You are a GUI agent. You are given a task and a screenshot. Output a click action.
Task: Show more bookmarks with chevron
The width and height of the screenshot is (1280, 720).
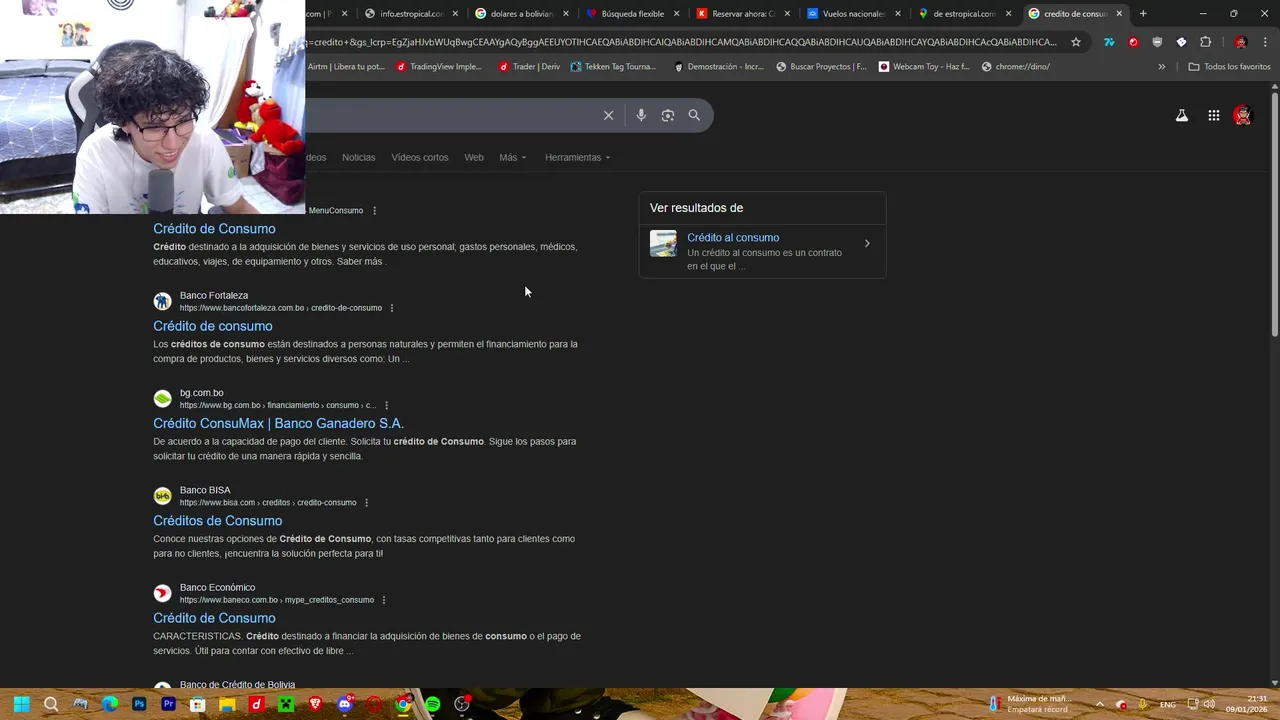tap(1162, 67)
